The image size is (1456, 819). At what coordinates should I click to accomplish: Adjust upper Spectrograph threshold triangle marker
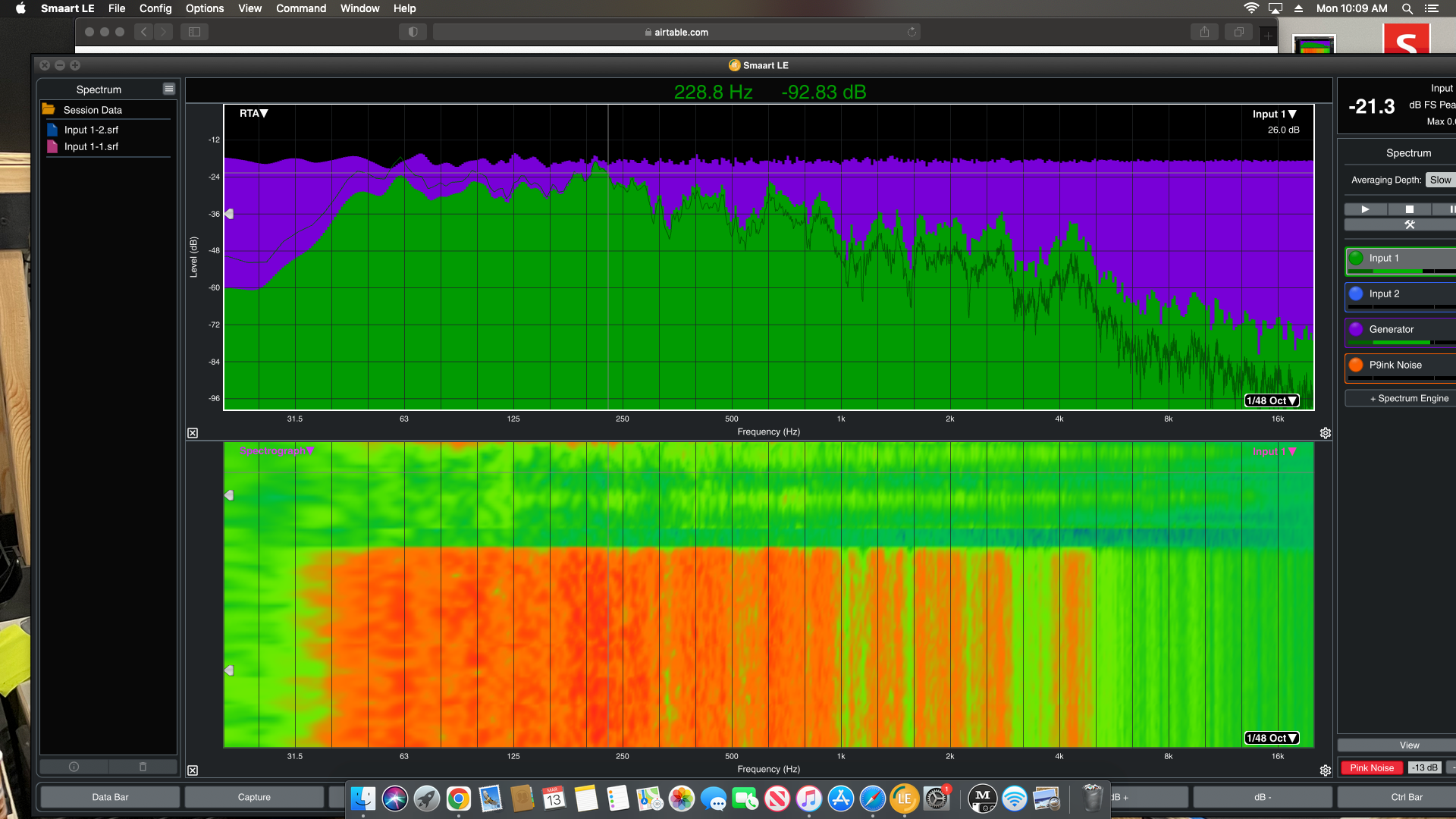(x=229, y=495)
